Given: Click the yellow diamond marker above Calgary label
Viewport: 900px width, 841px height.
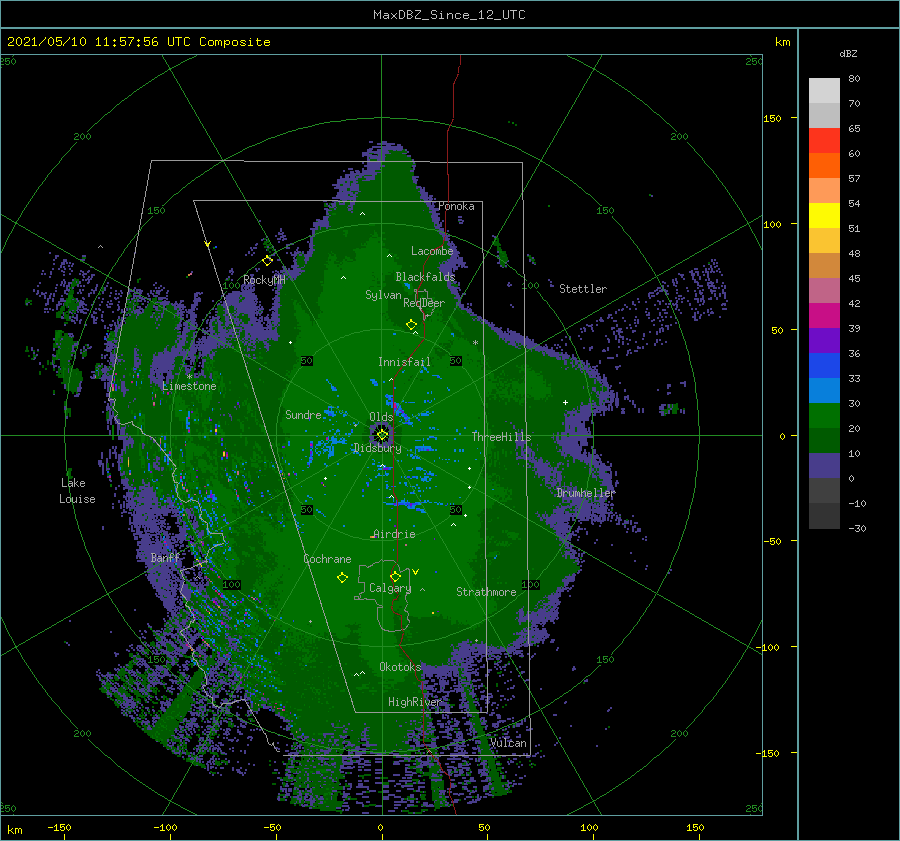Looking at the screenshot, I should click(x=395, y=576).
